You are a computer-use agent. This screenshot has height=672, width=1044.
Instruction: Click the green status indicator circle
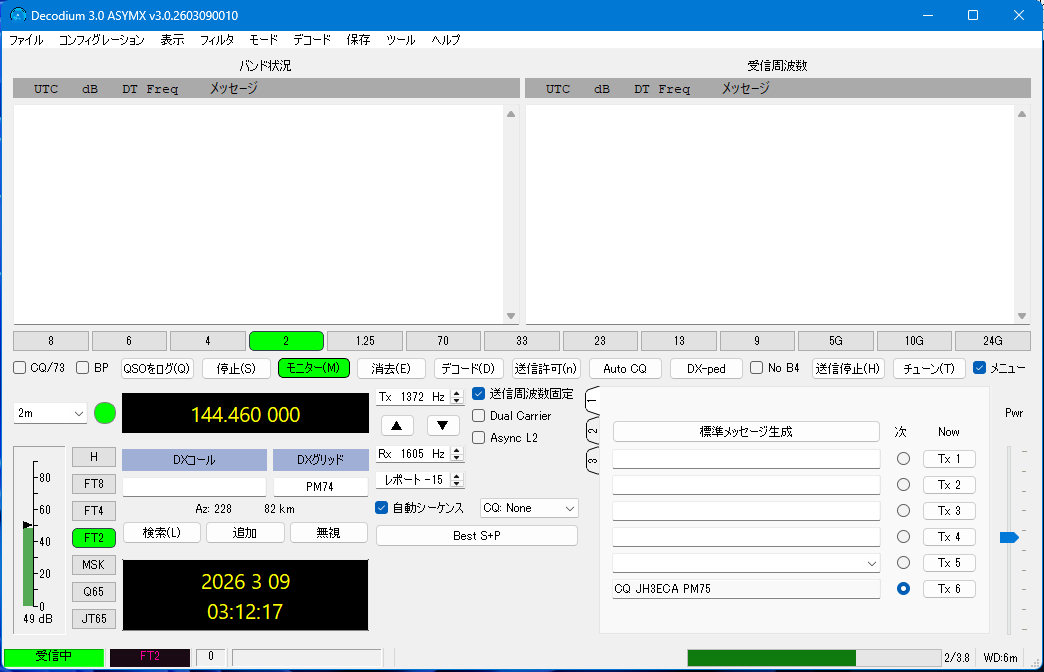[105, 413]
